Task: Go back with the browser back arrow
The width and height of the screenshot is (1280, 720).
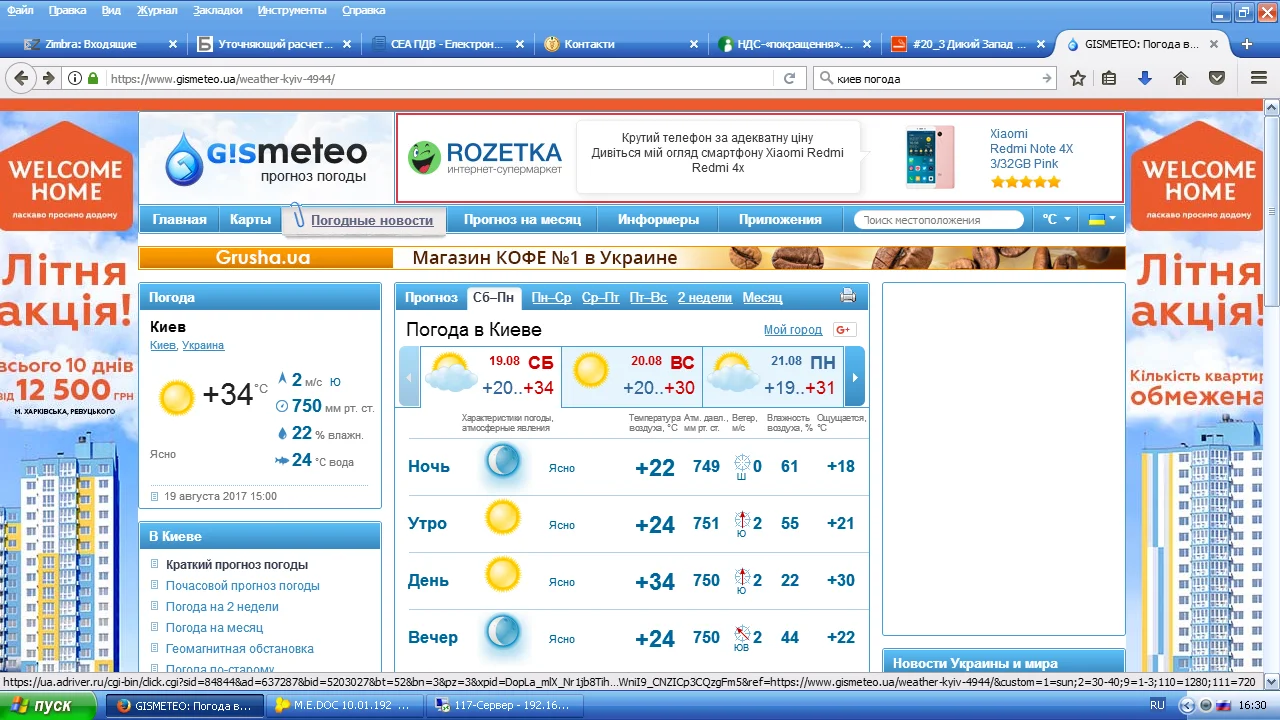Action: click(22, 78)
